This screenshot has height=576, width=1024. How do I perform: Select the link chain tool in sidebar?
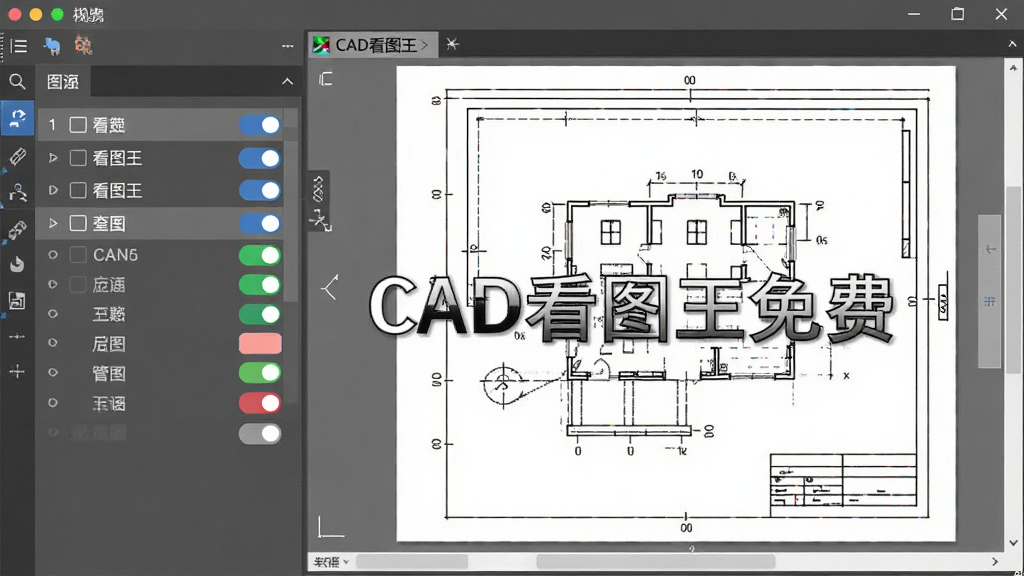point(18,230)
